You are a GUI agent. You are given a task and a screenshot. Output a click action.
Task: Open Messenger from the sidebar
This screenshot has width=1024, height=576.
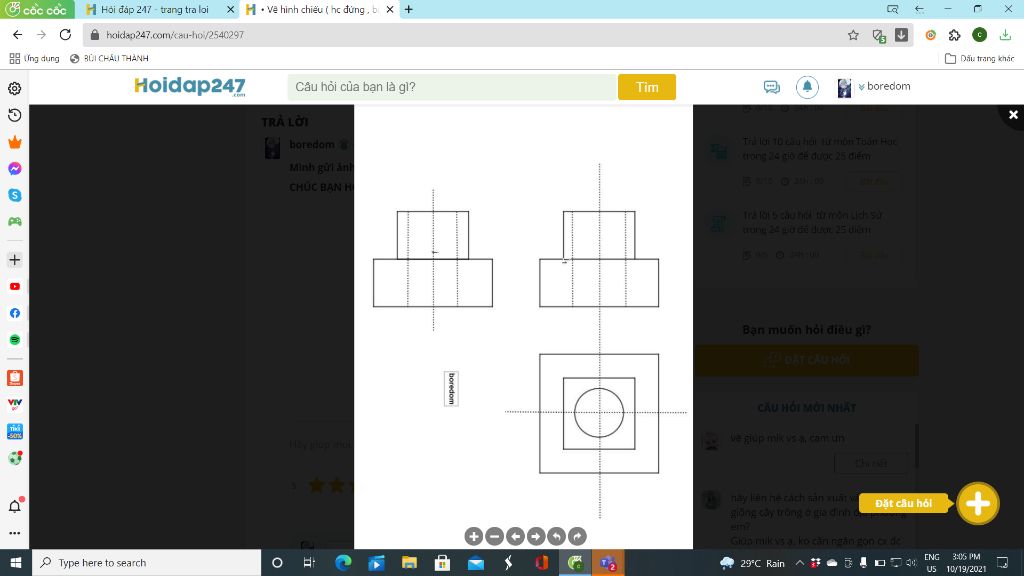pos(14,168)
